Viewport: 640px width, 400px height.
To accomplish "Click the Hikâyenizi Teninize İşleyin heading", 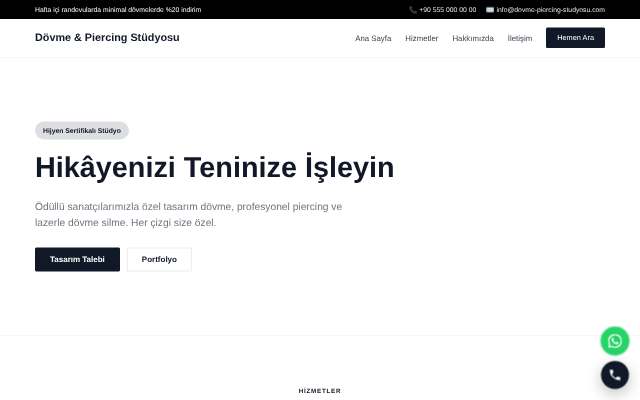I will tap(215, 167).
